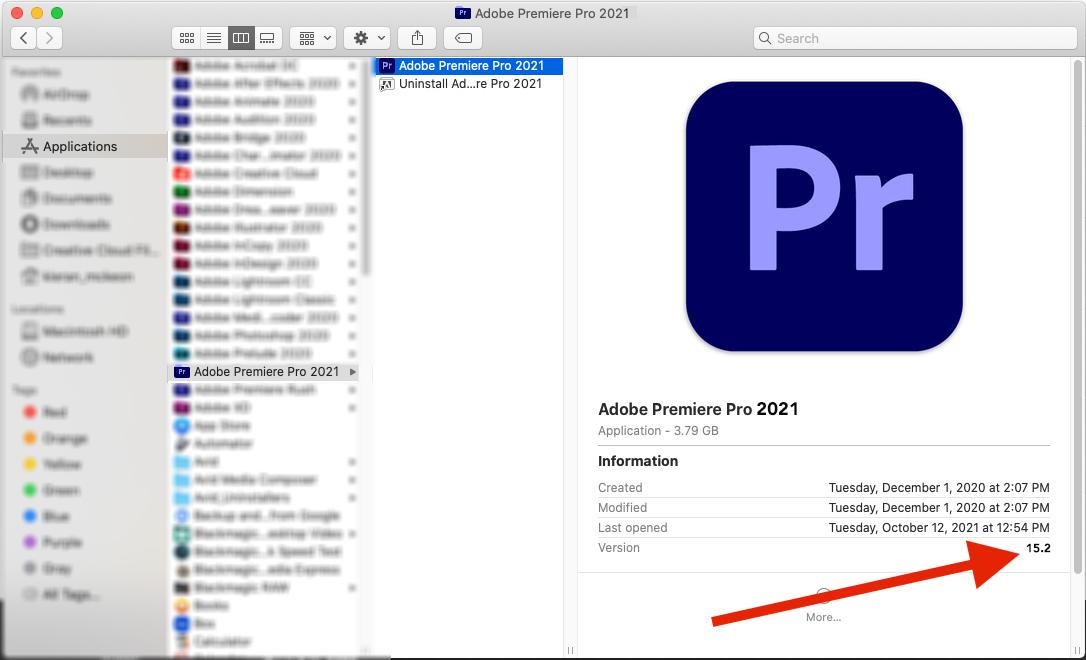Click the Pr icon in the title bar
Screen dimensions: 1086x660
pos(463,13)
